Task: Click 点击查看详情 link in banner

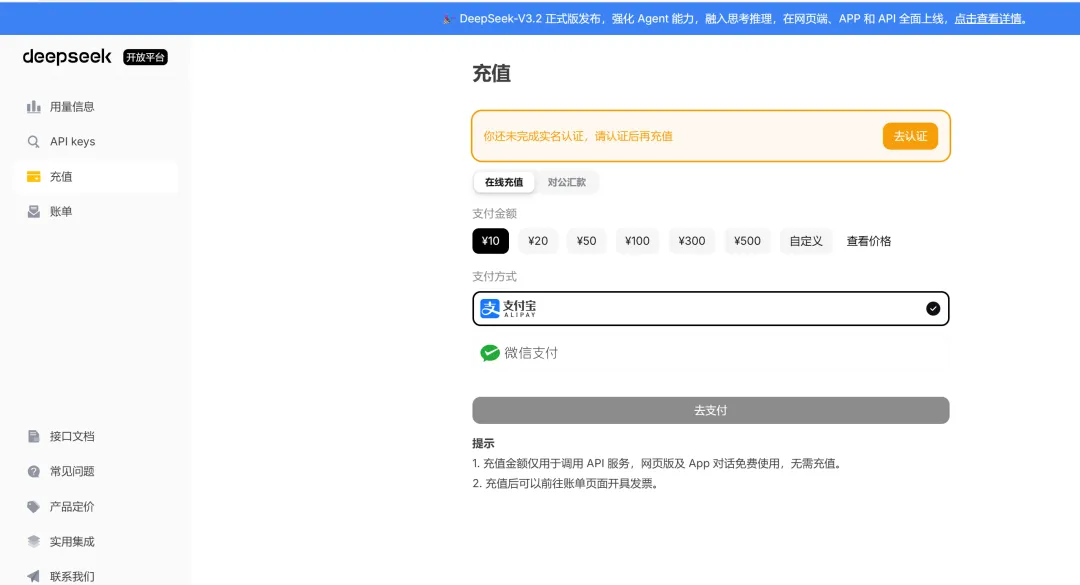Action: [x=988, y=19]
